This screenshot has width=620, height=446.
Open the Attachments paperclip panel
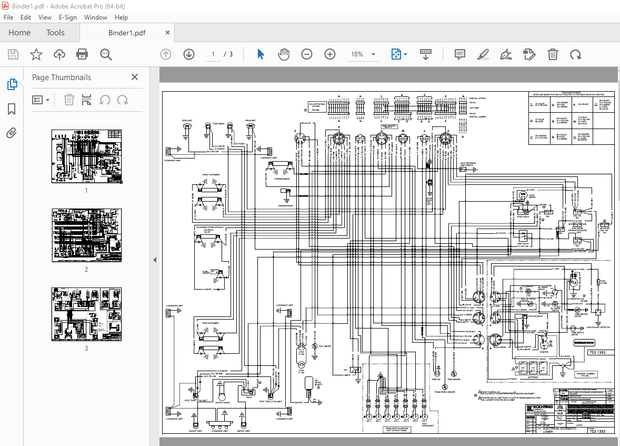pos(11,133)
